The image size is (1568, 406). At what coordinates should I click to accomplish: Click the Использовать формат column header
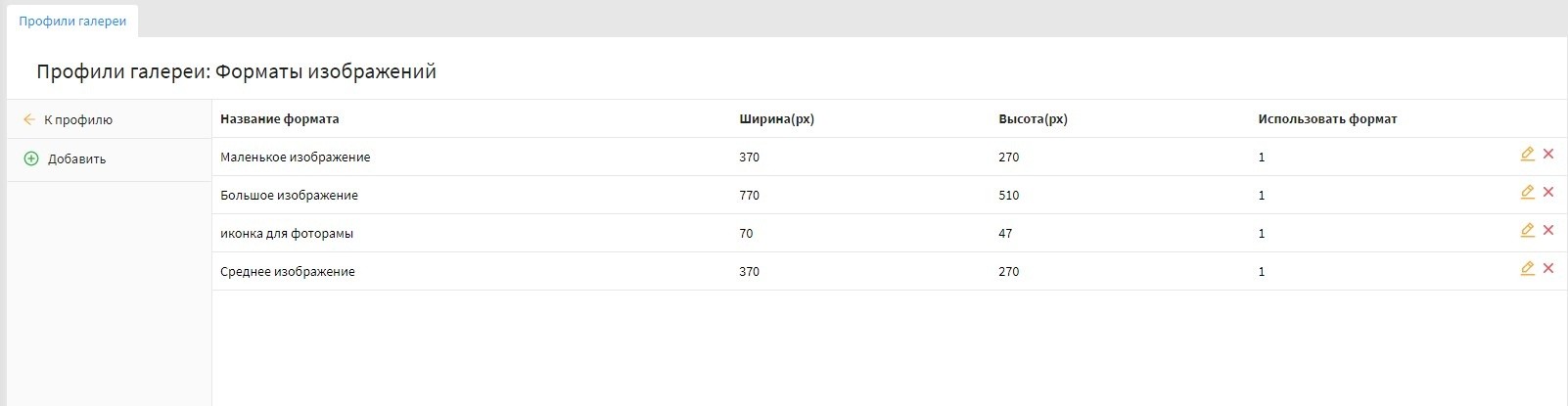1327,119
